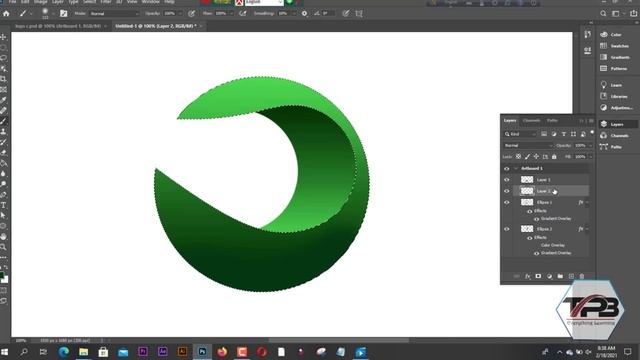Open the brush Mode dropdown in options bar
The image size is (640, 360).
click(x=114, y=13)
